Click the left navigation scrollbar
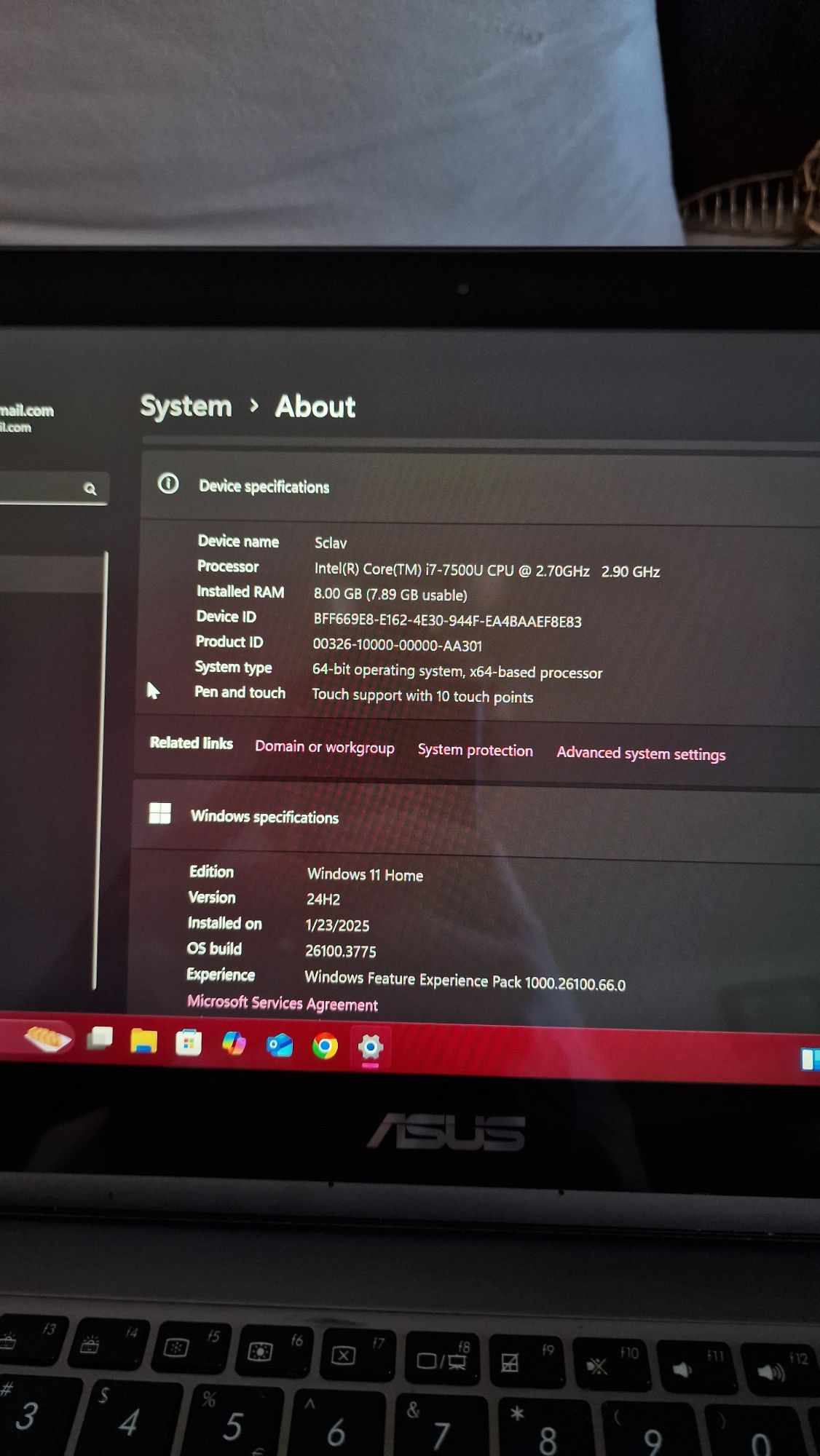This screenshot has height=1456, width=820. (100, 770)
